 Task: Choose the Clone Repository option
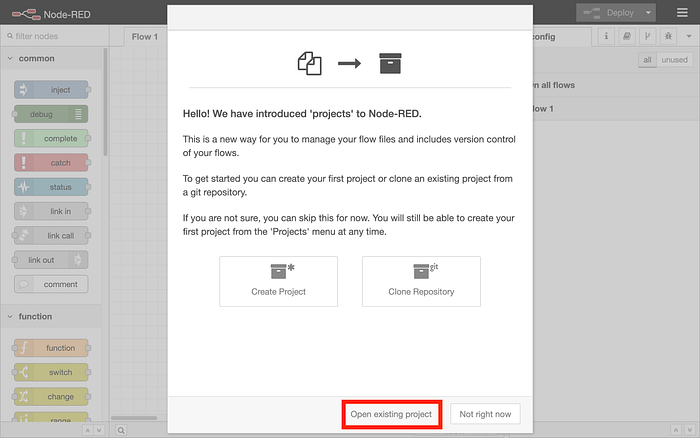(x=421, y=281)
